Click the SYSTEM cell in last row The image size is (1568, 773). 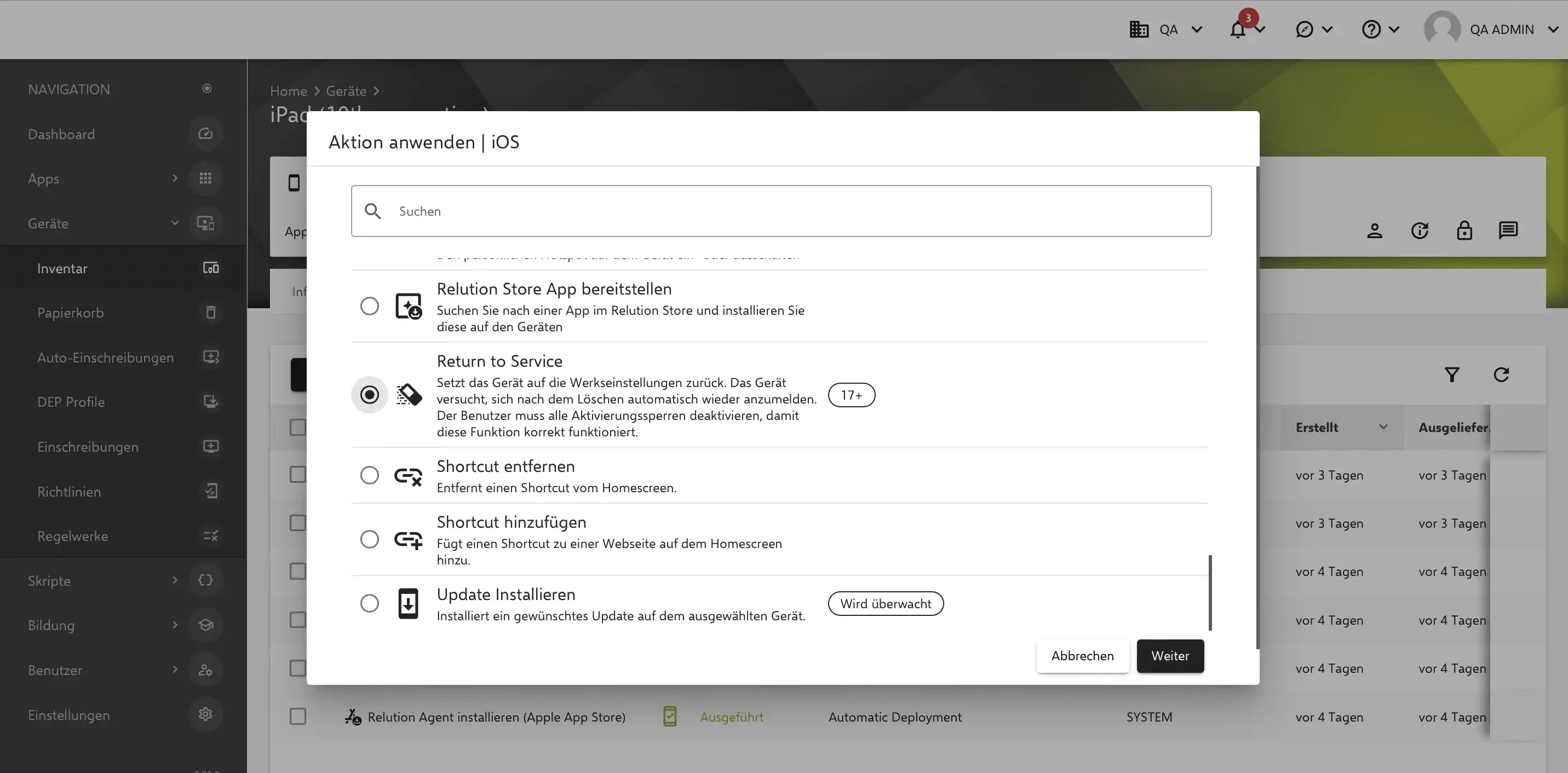[x=1149, y=717]
